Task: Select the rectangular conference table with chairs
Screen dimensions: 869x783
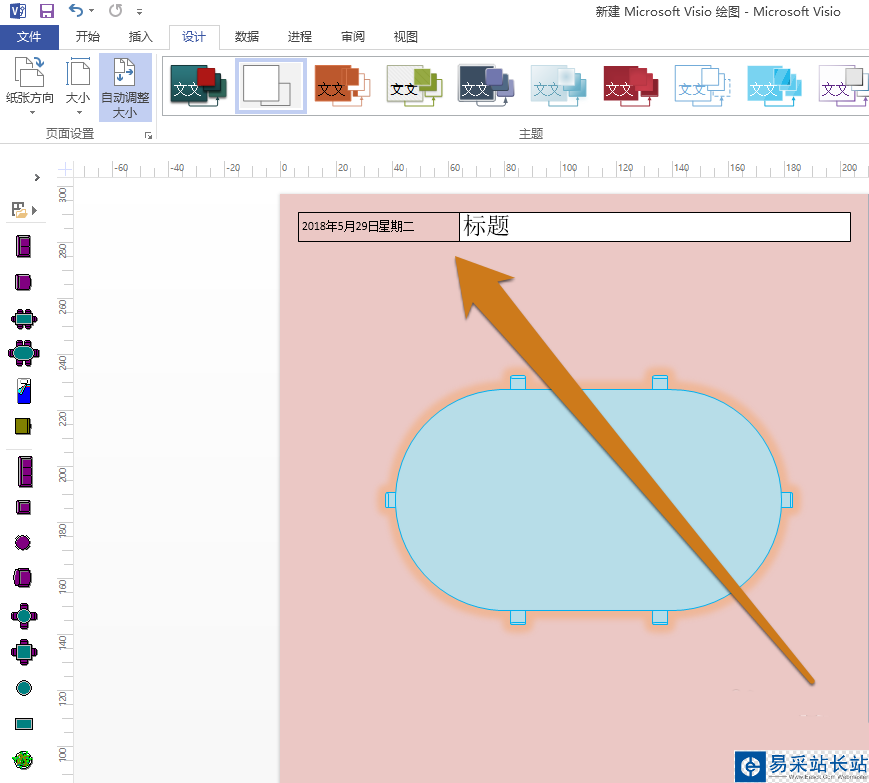Action: point(24,319)
